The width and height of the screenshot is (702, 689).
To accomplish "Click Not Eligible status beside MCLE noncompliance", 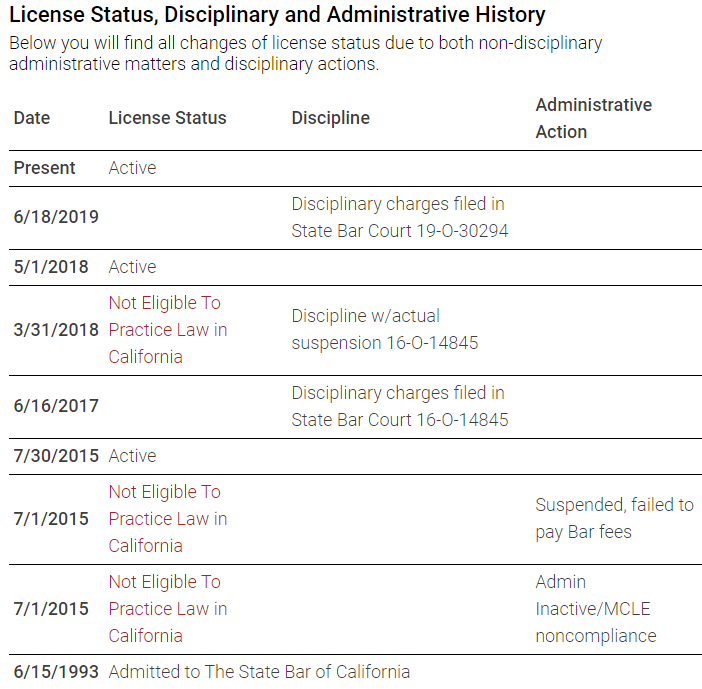I will (168, 609).
